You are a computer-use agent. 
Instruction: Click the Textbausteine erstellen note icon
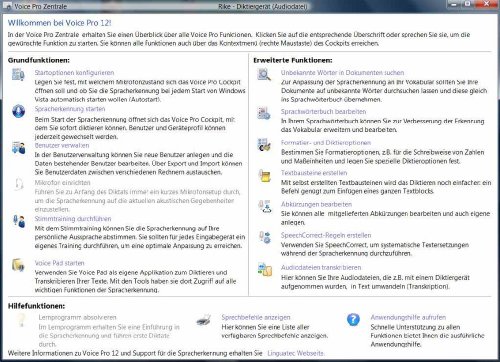click(265, 176)
